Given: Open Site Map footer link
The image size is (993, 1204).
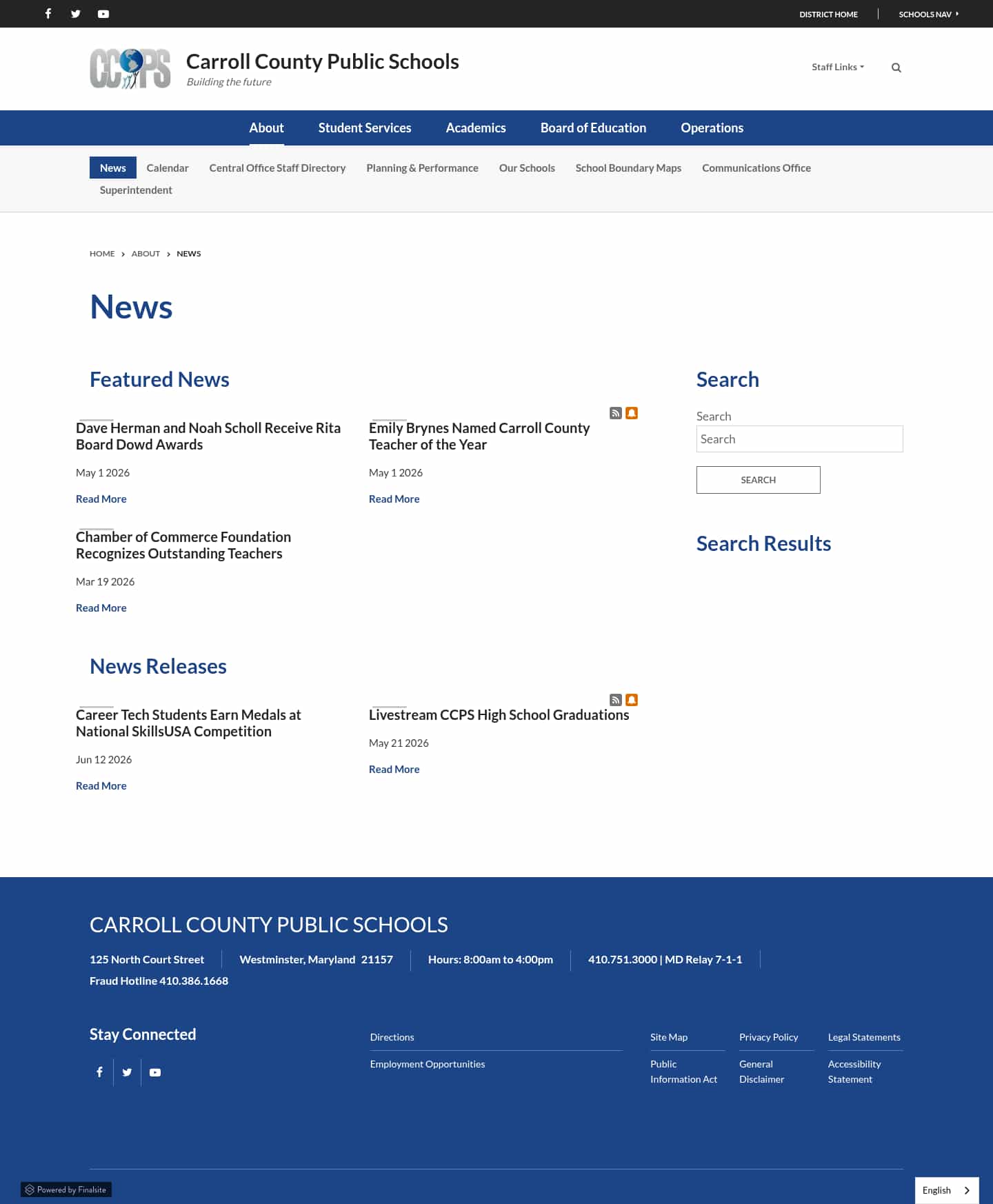Looking at the screenshot, I should 669,1037.
